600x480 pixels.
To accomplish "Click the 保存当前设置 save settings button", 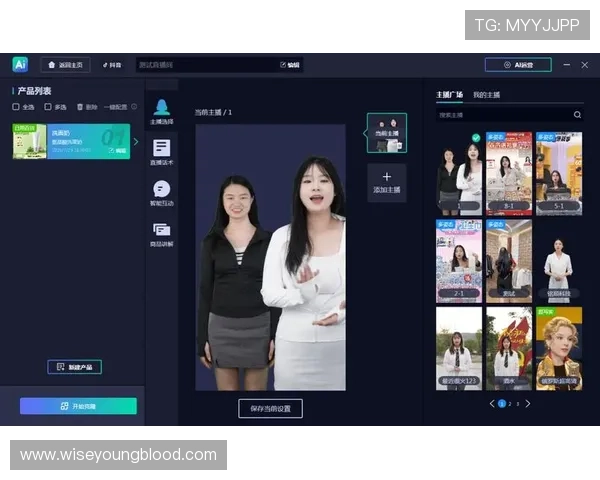I will pos(270,408).
